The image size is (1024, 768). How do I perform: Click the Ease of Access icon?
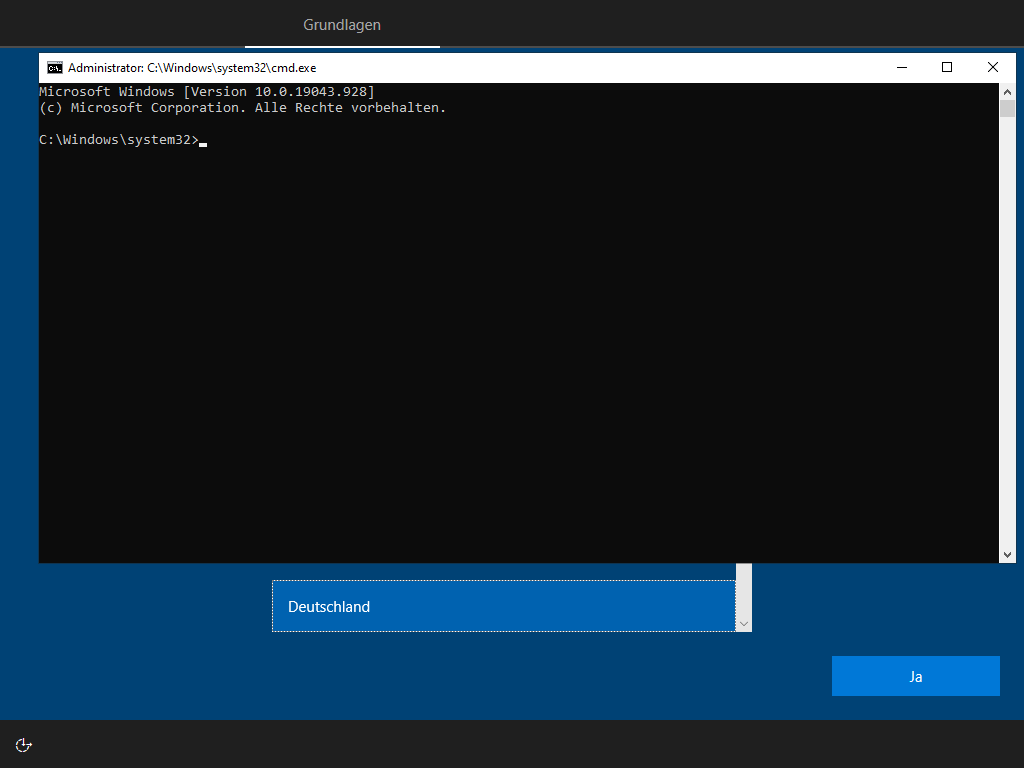24,744
